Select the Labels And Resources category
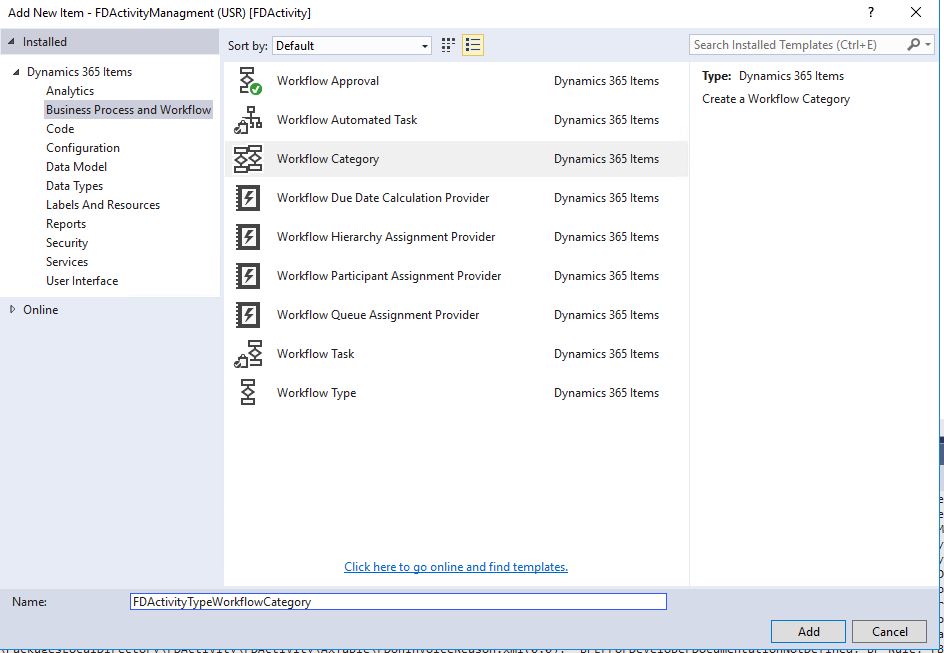Viewport: 944px width, 653px height. click(103, 205)
